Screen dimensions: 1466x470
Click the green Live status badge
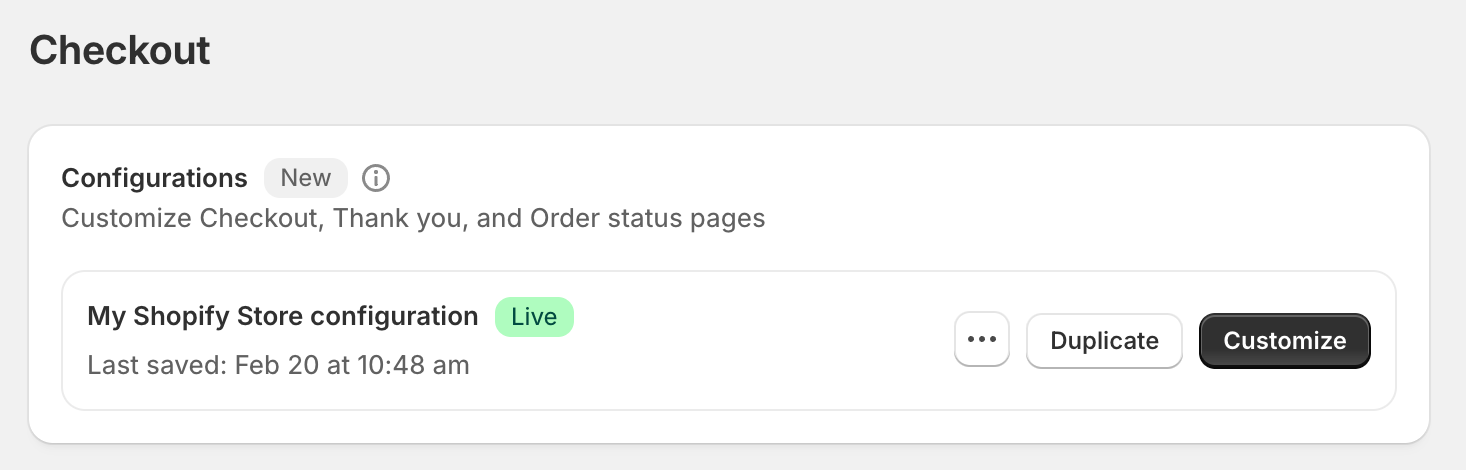534,317
